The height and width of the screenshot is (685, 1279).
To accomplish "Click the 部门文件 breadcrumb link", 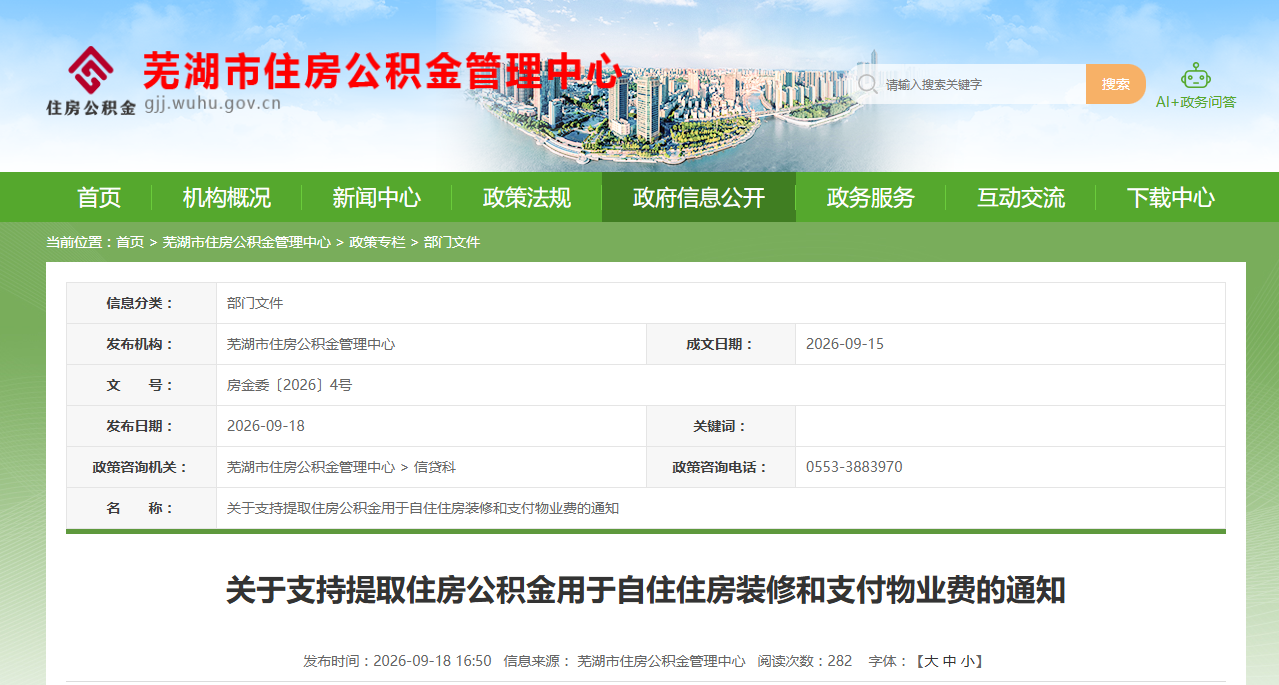I will point(452,242).
